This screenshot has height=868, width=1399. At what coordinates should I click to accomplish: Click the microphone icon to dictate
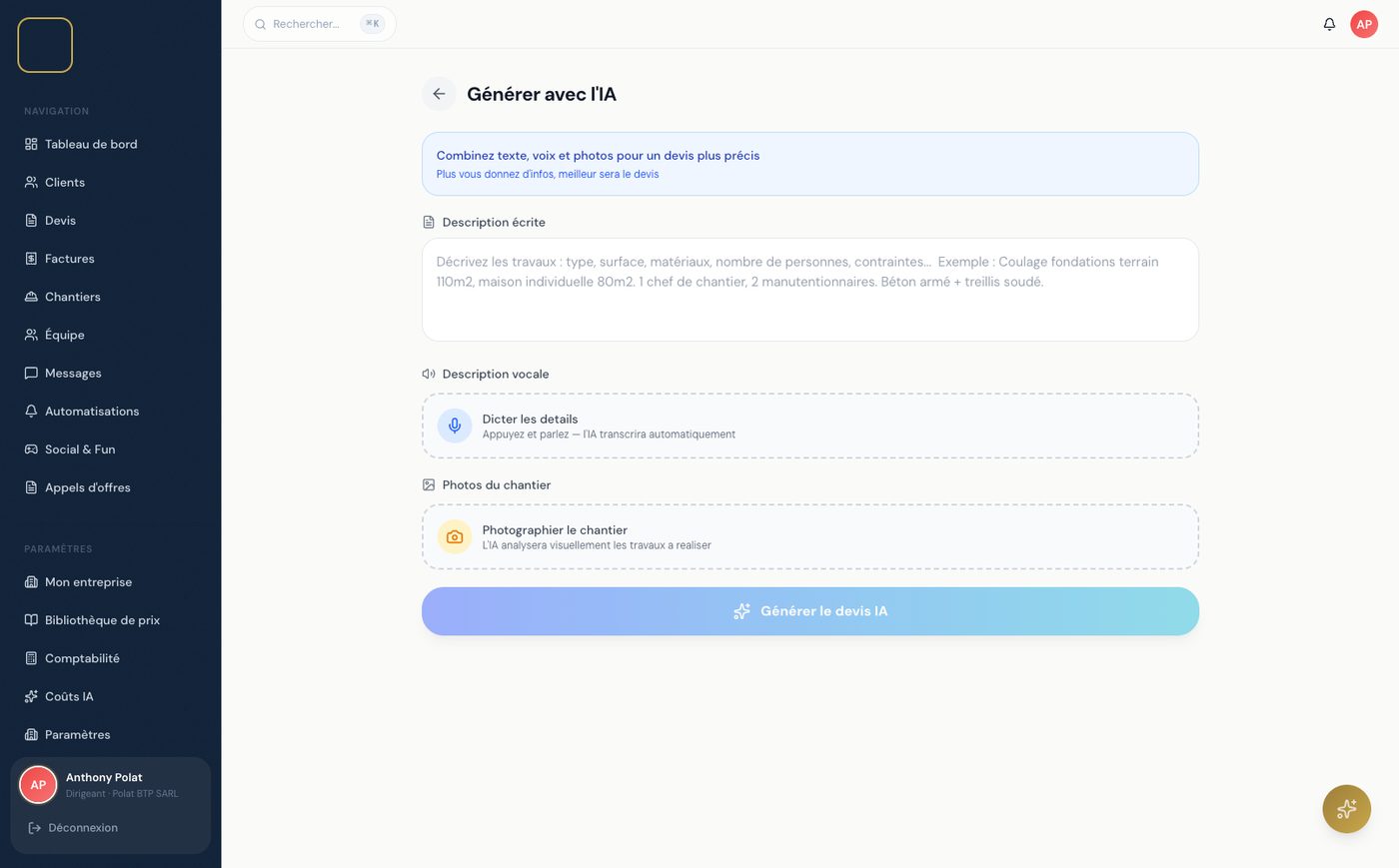[x=455, y=426]
